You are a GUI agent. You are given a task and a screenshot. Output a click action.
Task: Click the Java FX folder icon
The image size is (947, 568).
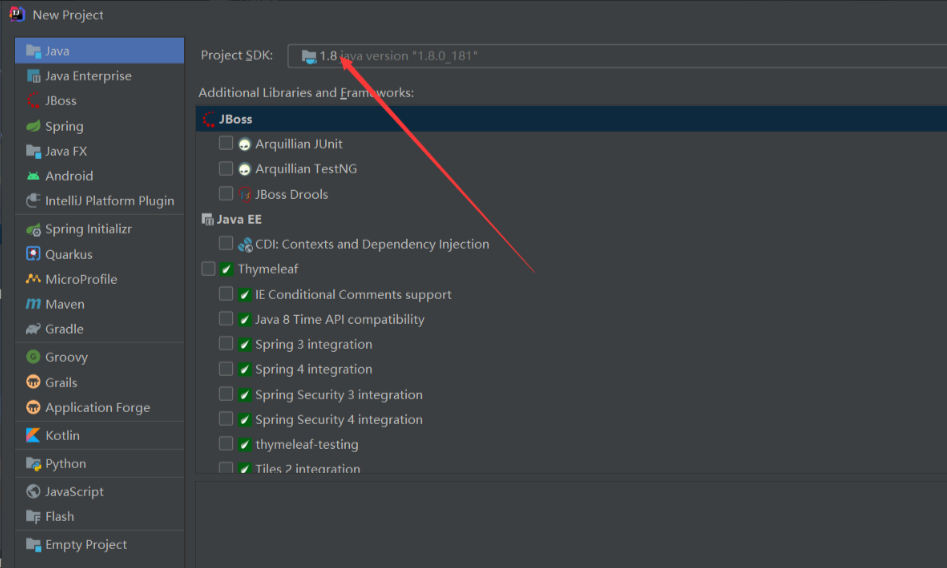pos(33,151)
